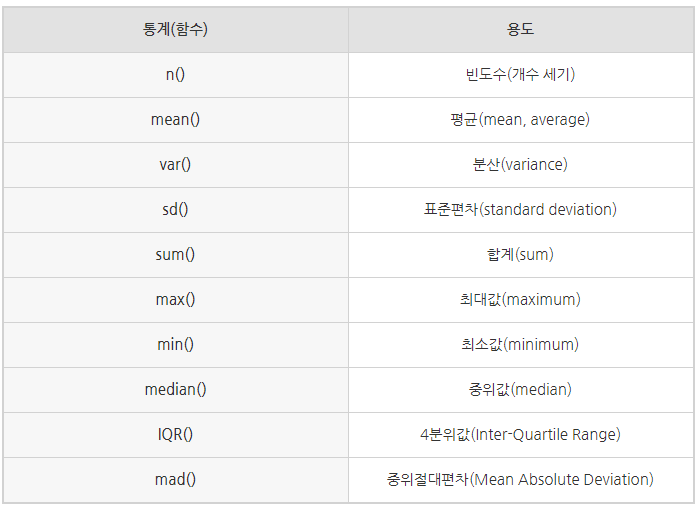Select the 표준편차(standard deviation) cell
The width and height of the screenshot is (698, 506).
point(521,210)
